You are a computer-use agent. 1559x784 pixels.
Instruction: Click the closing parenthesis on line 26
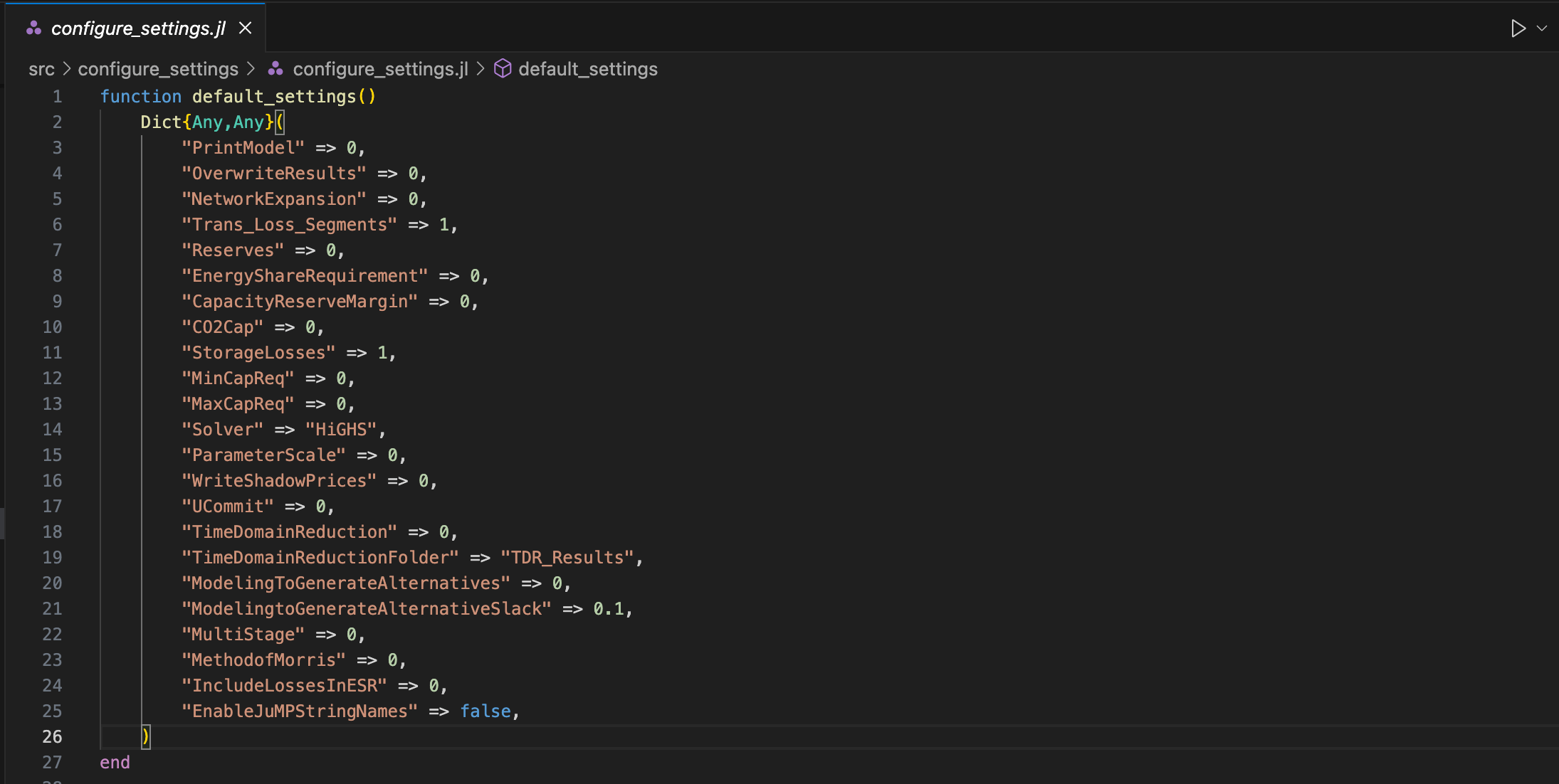click(x=146, y=737)
